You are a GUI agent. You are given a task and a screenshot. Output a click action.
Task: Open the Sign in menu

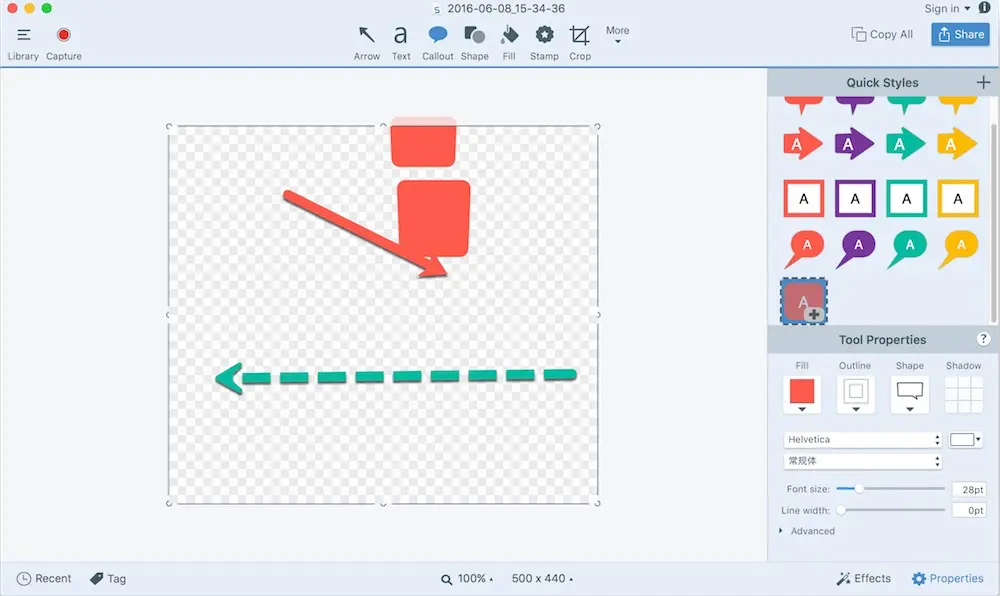coord(947,8)
